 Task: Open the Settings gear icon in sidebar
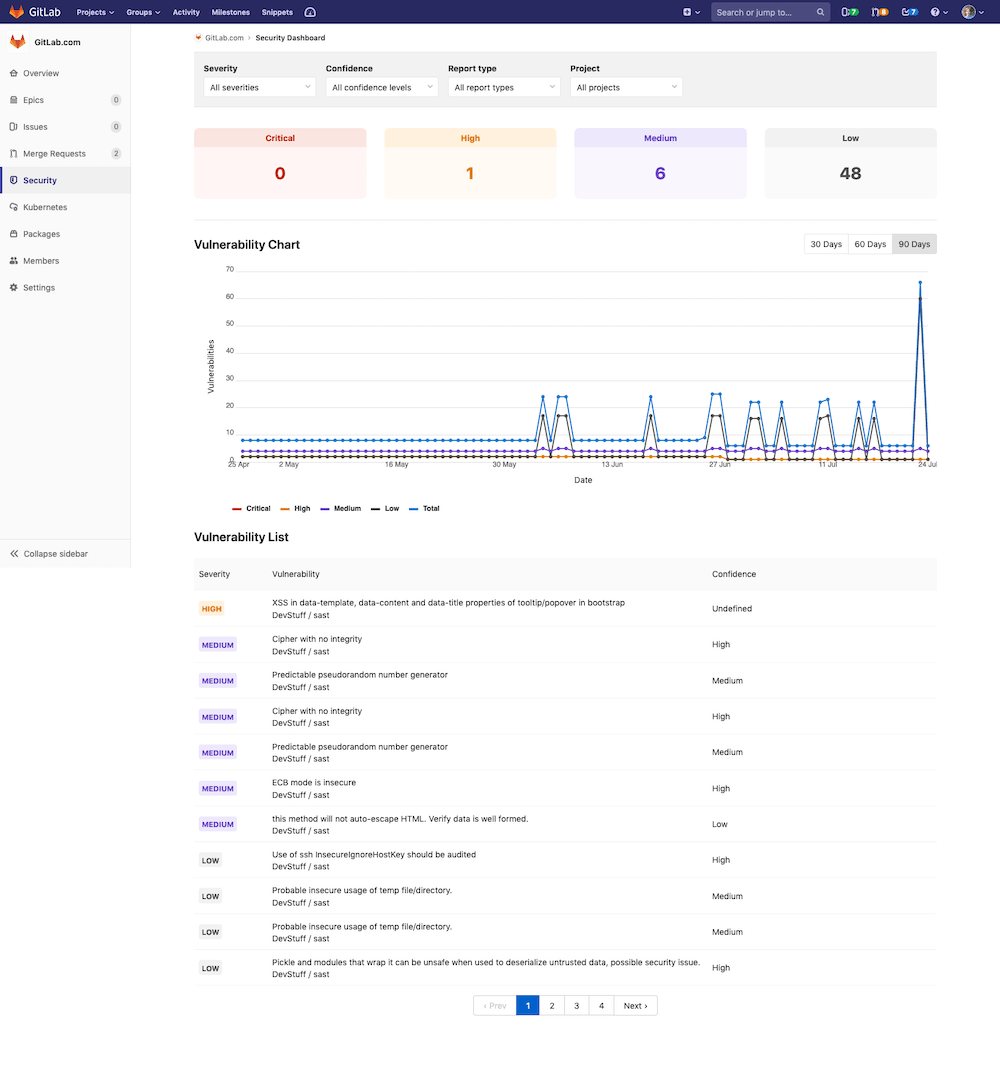14,288
